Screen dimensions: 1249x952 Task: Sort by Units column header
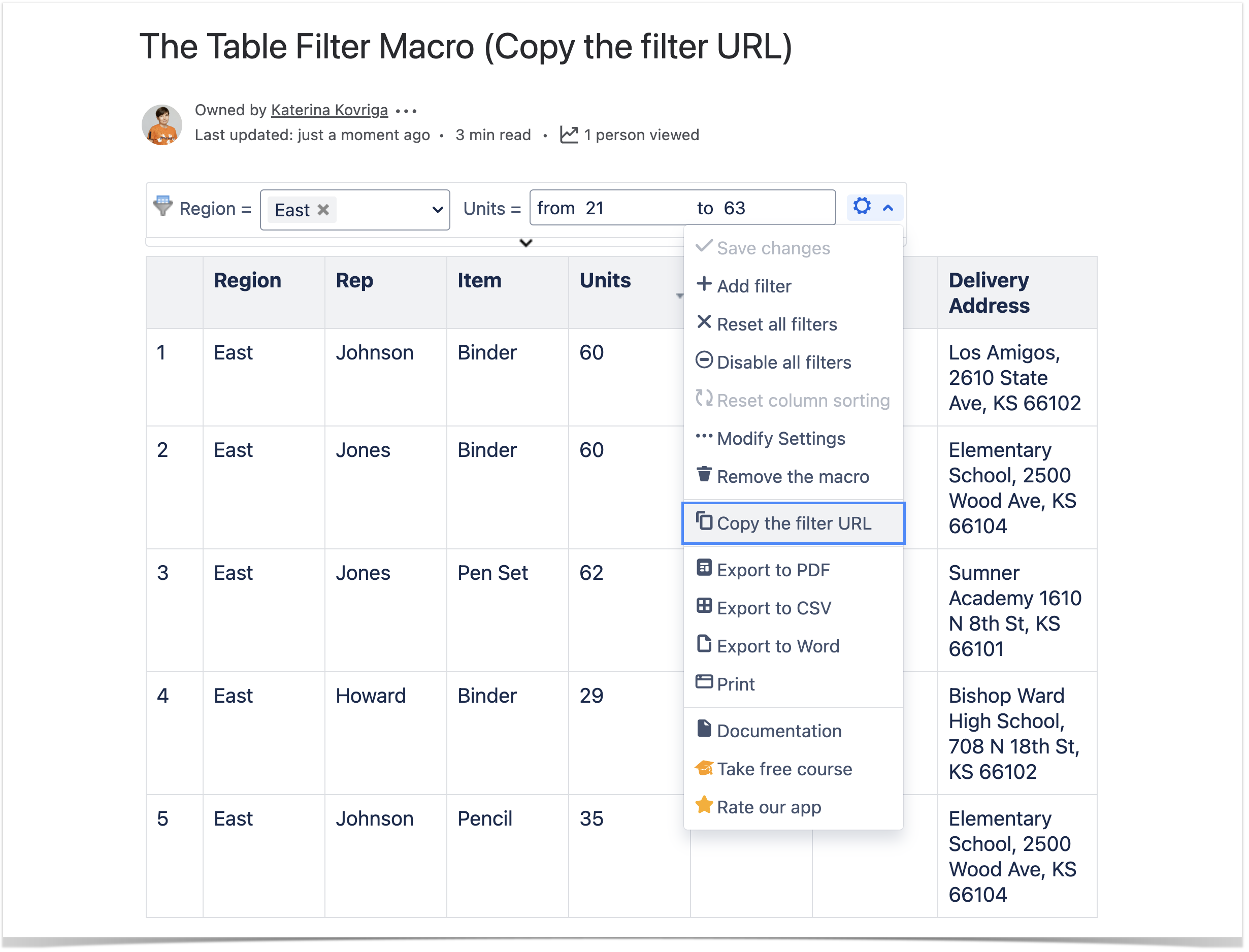(605, 281)
